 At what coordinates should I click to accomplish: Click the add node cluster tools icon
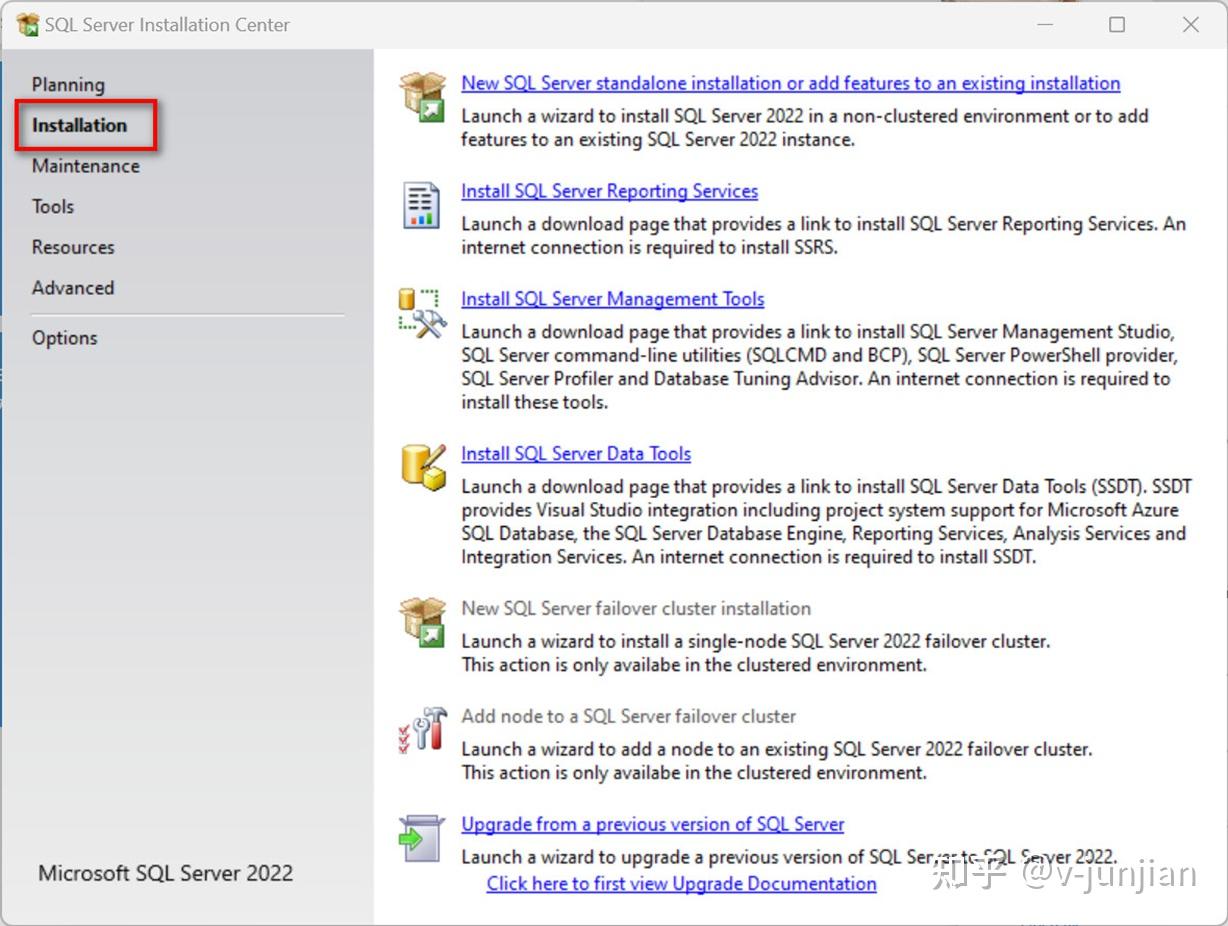tap(422, 729)
